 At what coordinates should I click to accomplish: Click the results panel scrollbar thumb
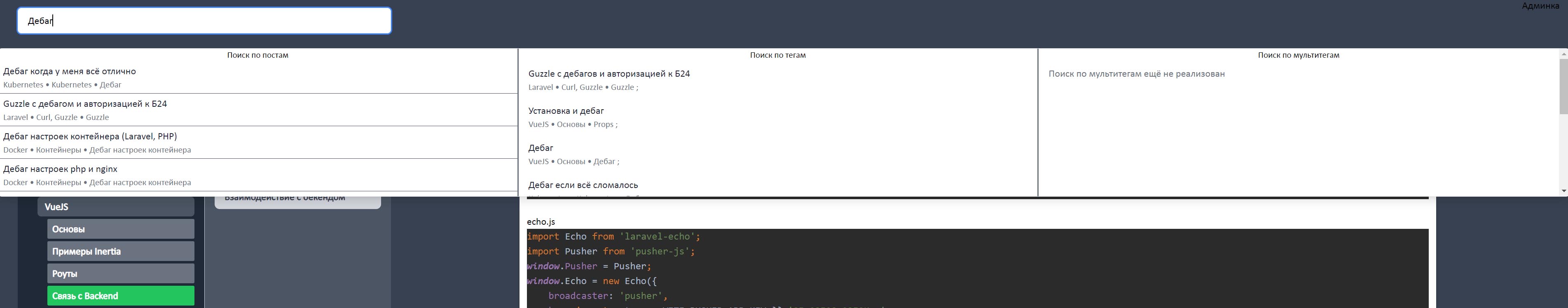1564,87
